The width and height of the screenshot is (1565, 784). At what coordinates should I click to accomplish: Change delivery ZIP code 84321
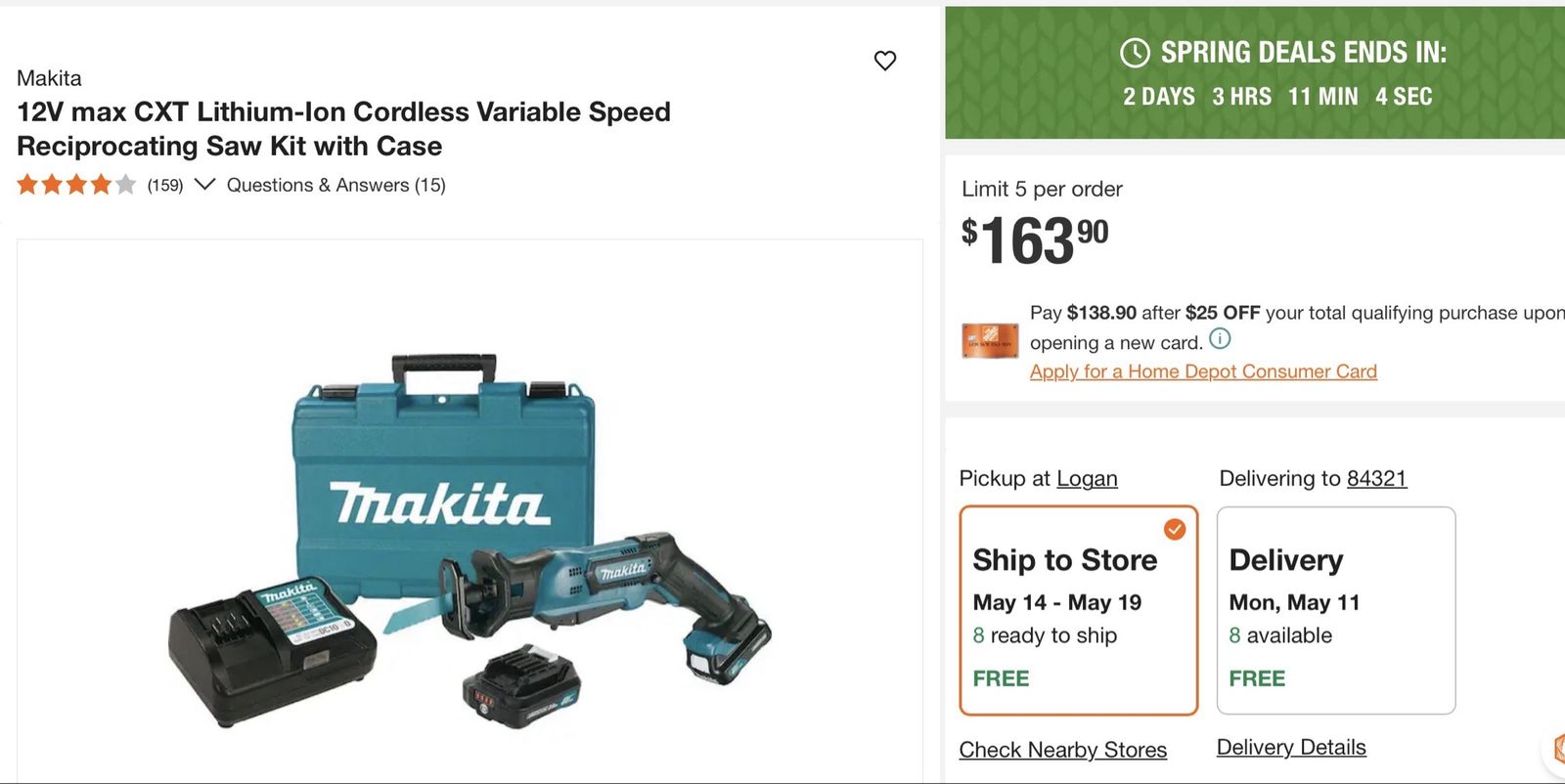1377,478
